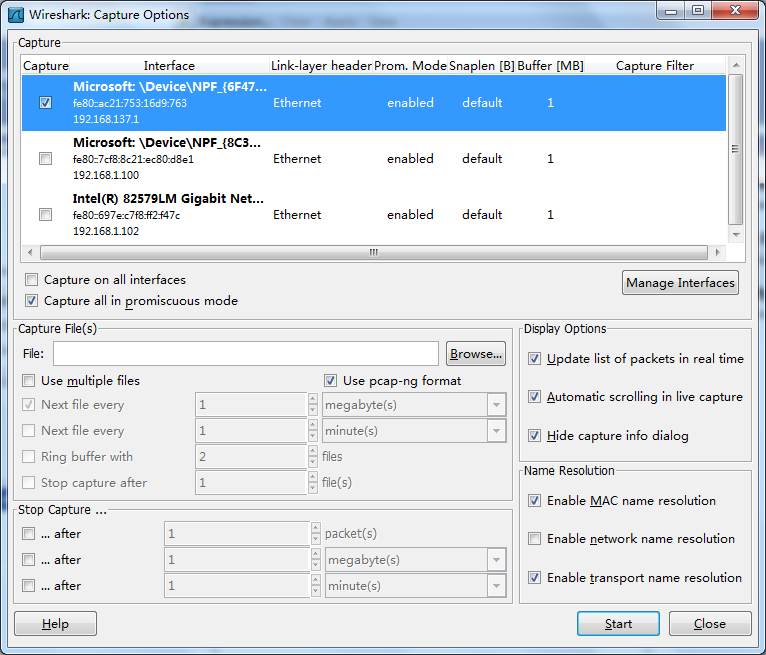Click the horizontal scrollbar thumb of interface list
This screenshot has height=655, width=766.
pos(374,253)
